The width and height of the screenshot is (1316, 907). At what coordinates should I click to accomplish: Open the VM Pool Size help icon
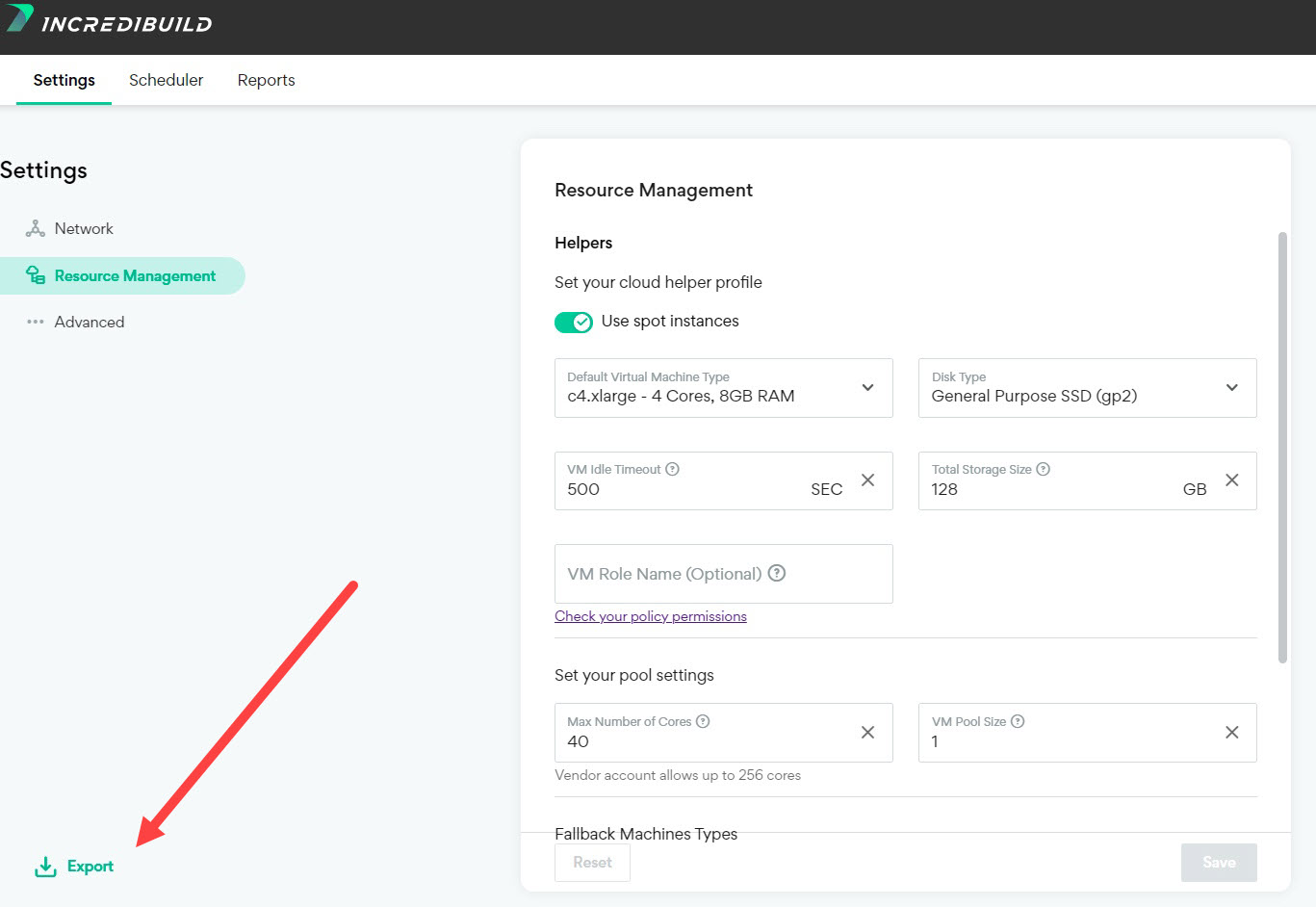click(x=1018, y=721)
